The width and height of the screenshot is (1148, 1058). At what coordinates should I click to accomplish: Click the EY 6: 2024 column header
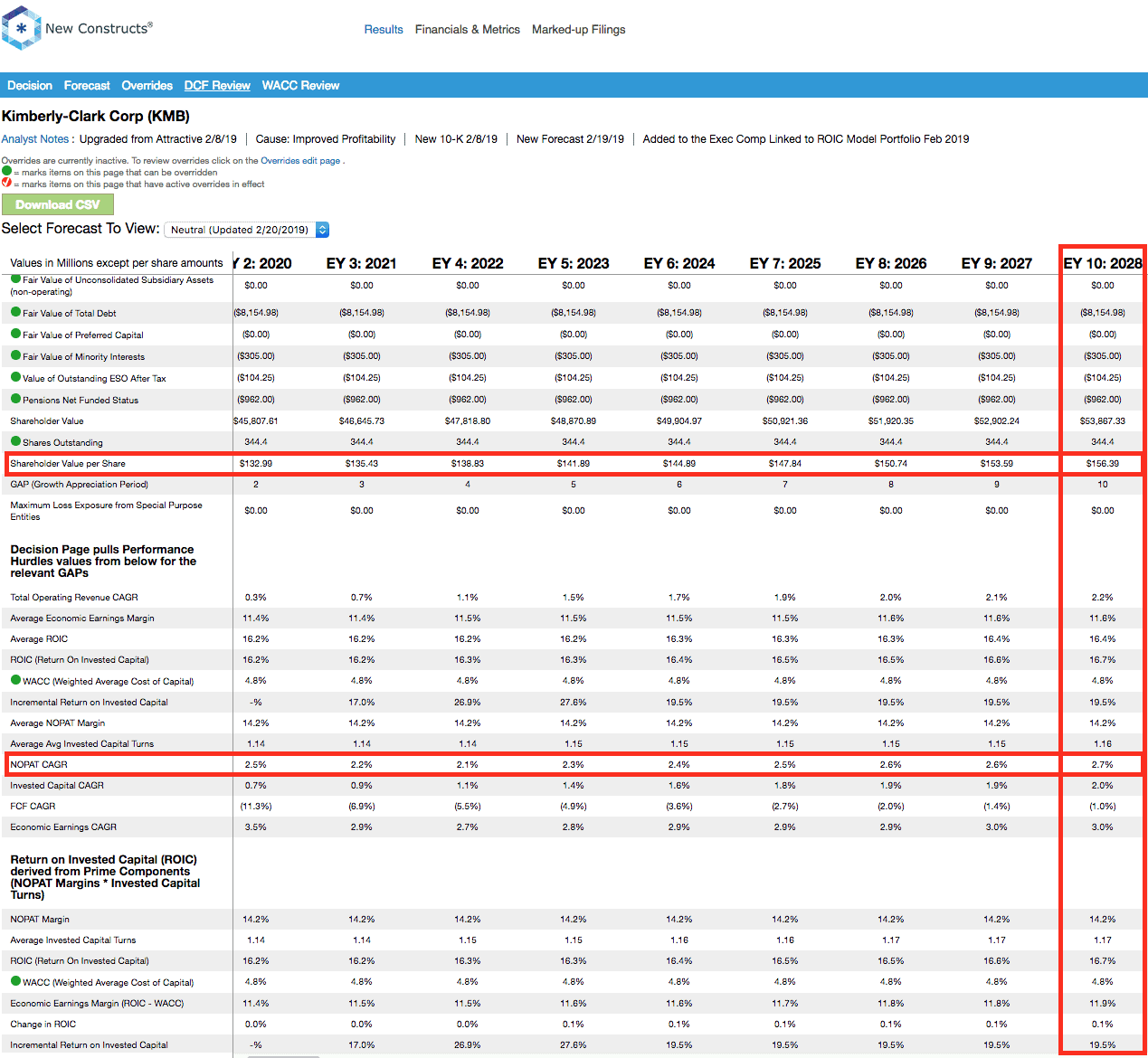click(x=679, y=263)
